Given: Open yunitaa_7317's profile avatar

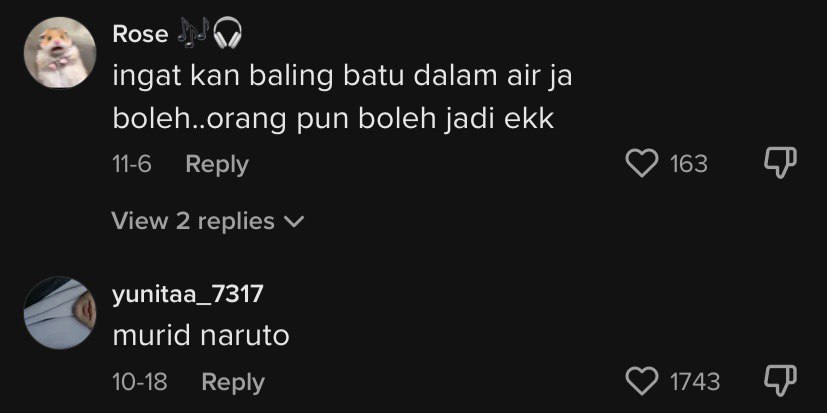Looking at the screenshot, I should coord(60,312).
